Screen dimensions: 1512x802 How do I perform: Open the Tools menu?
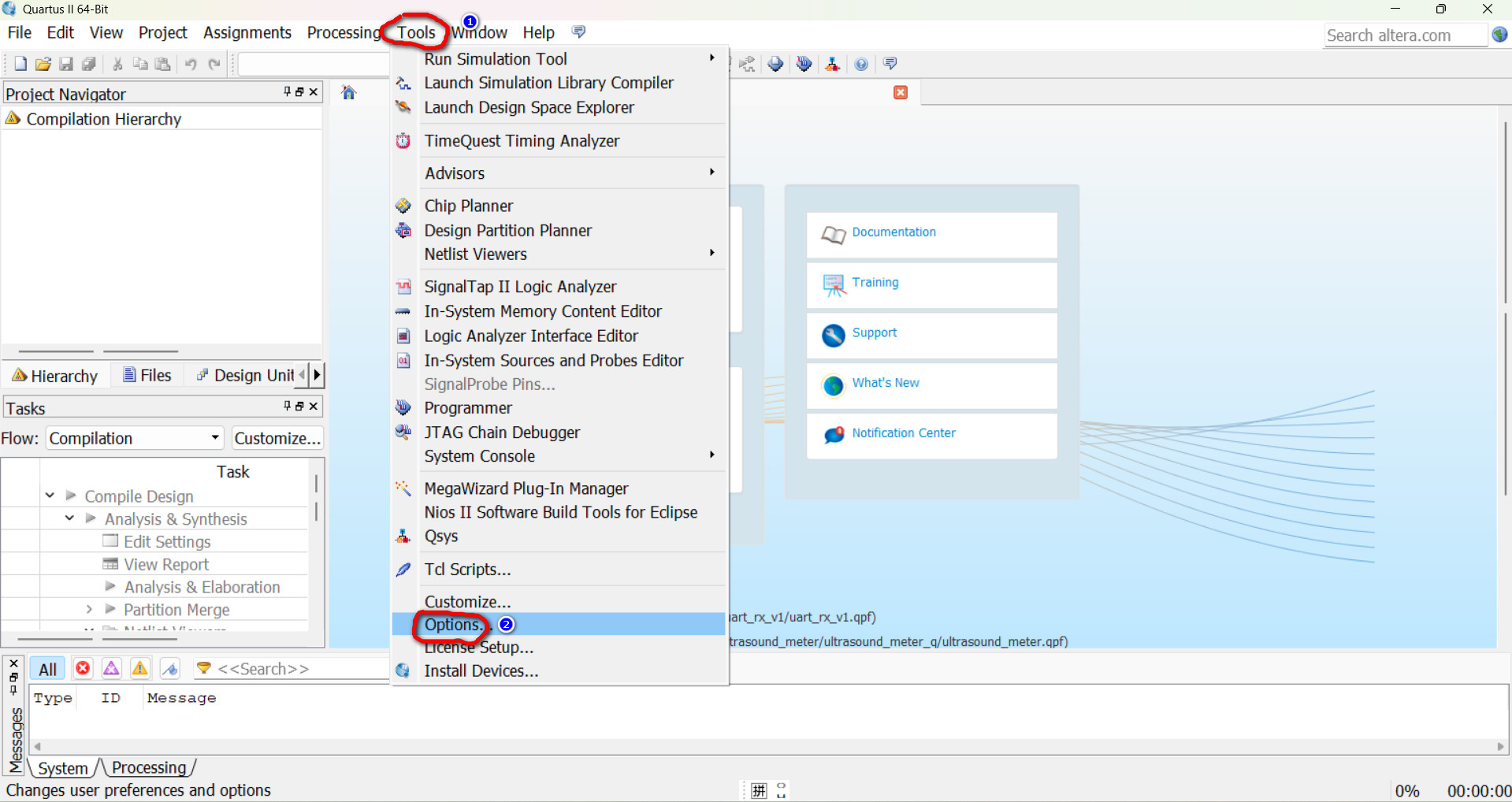[x=416, y=32]
